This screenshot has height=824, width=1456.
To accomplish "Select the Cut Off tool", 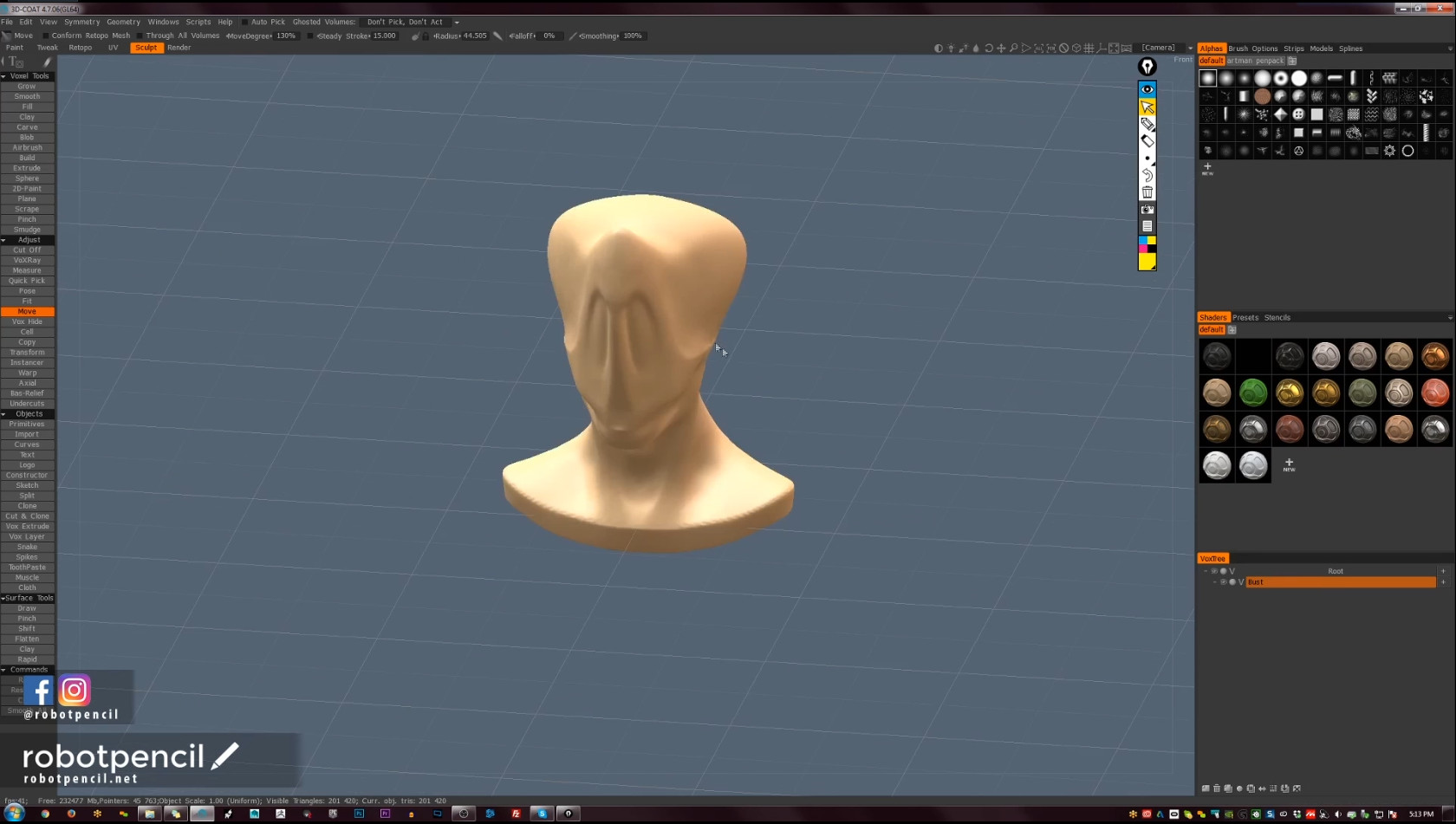I will click(27, 250).
